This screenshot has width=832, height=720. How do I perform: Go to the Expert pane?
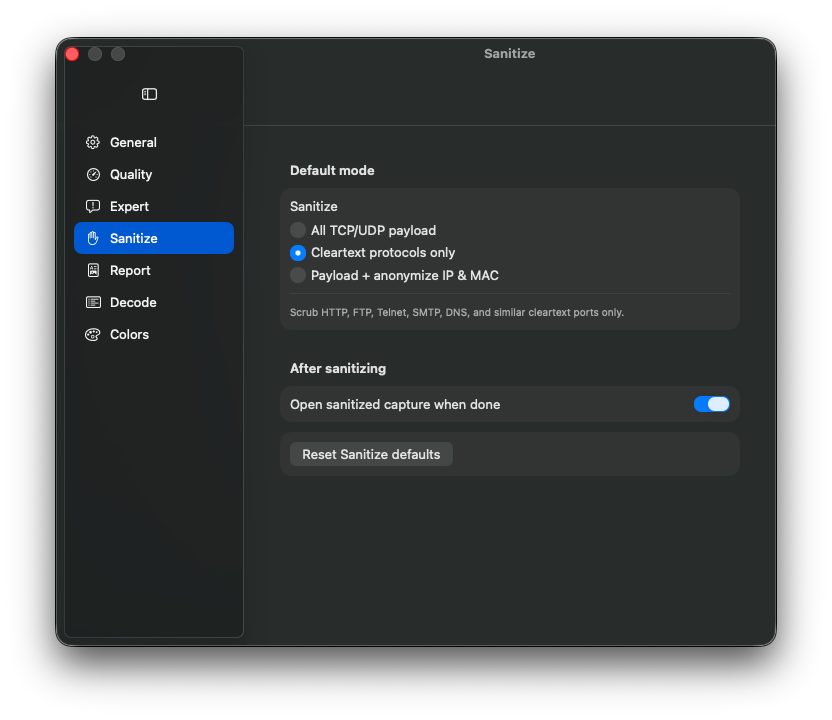[x=154, y=206]
